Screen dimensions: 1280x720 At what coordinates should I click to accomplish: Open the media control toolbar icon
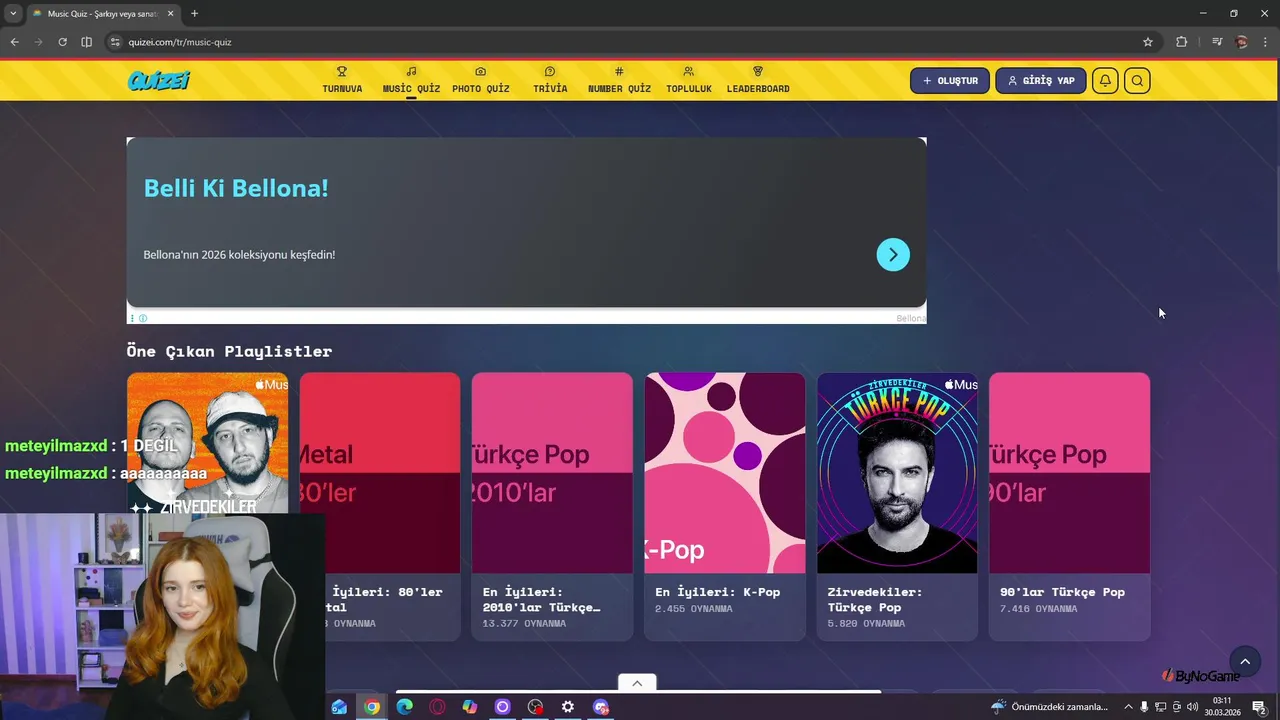1217,42
